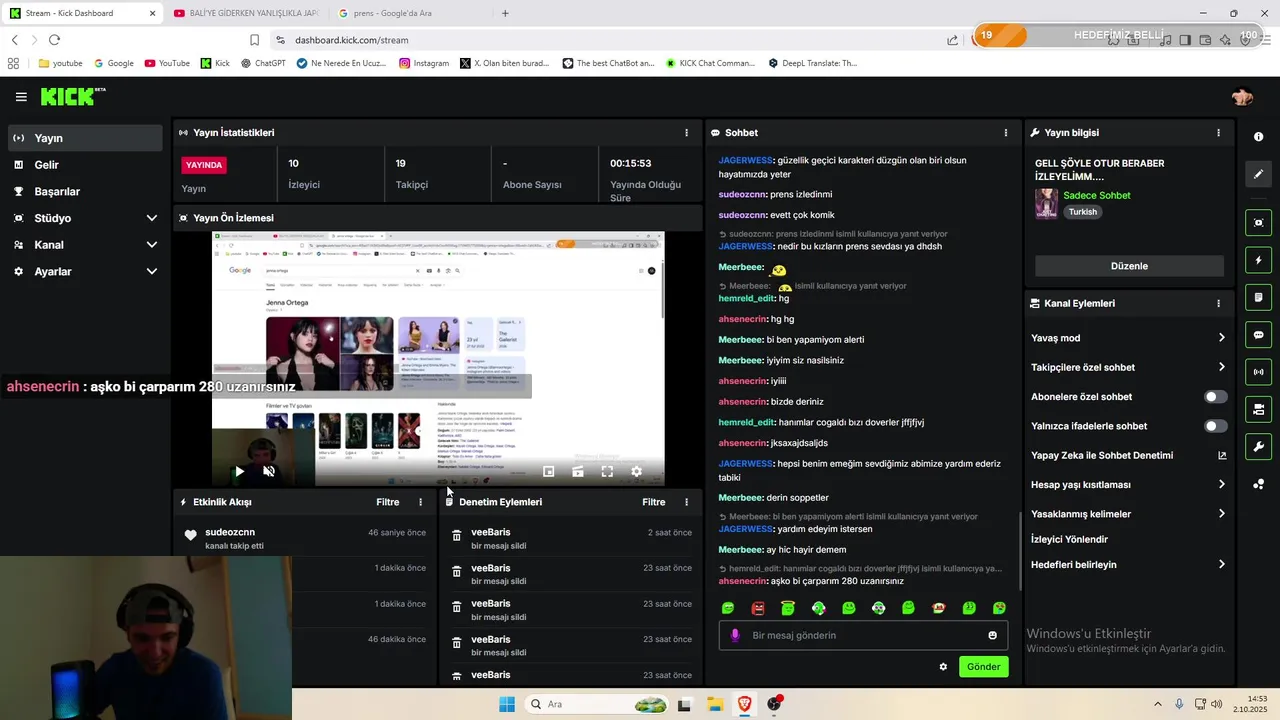This screenshot has height=720, width=1280.
Task: Click the pencil edit icon in right sidebar
Action: click(1258, 174)
